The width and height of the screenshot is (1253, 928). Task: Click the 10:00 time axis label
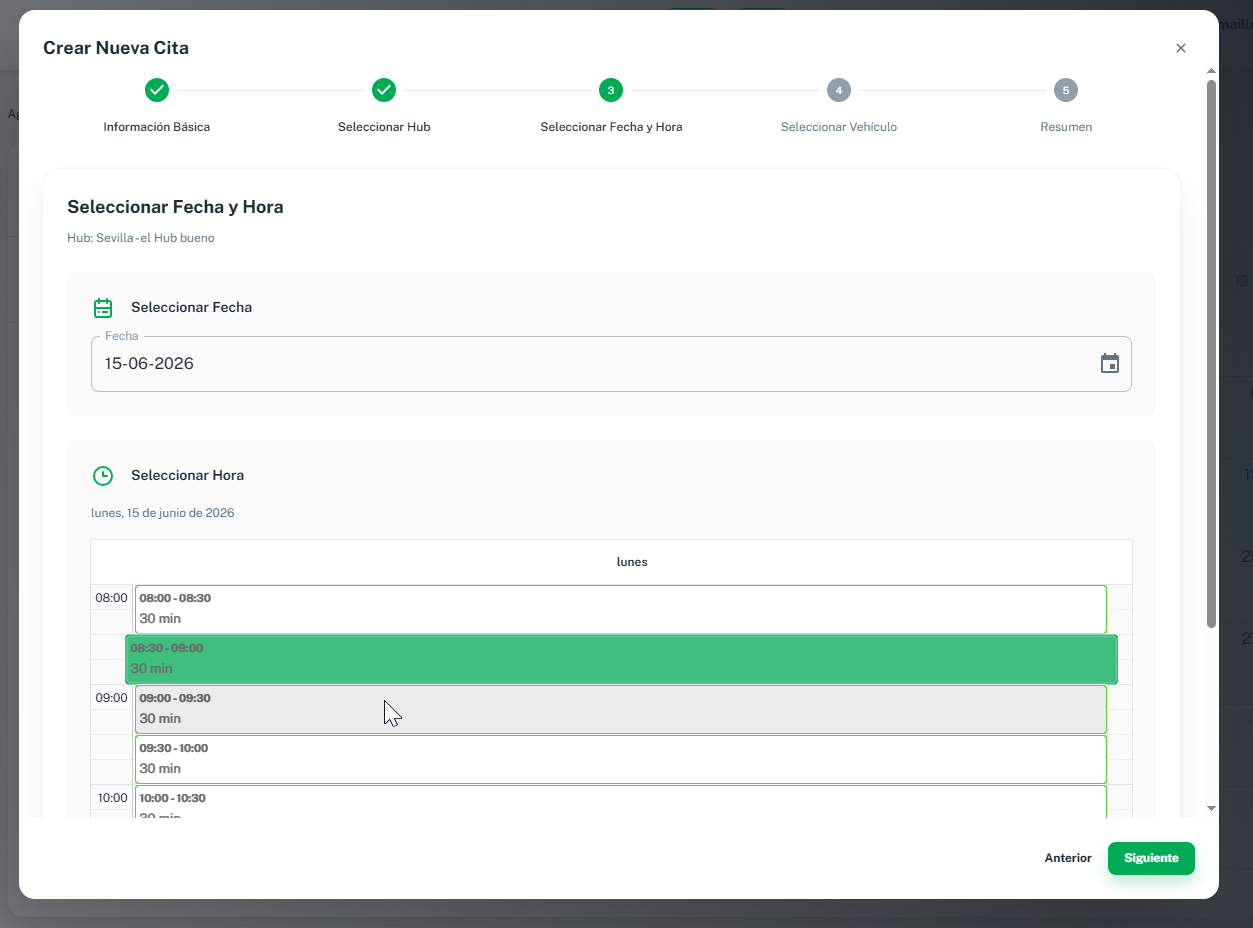click(x=112, y=798)
